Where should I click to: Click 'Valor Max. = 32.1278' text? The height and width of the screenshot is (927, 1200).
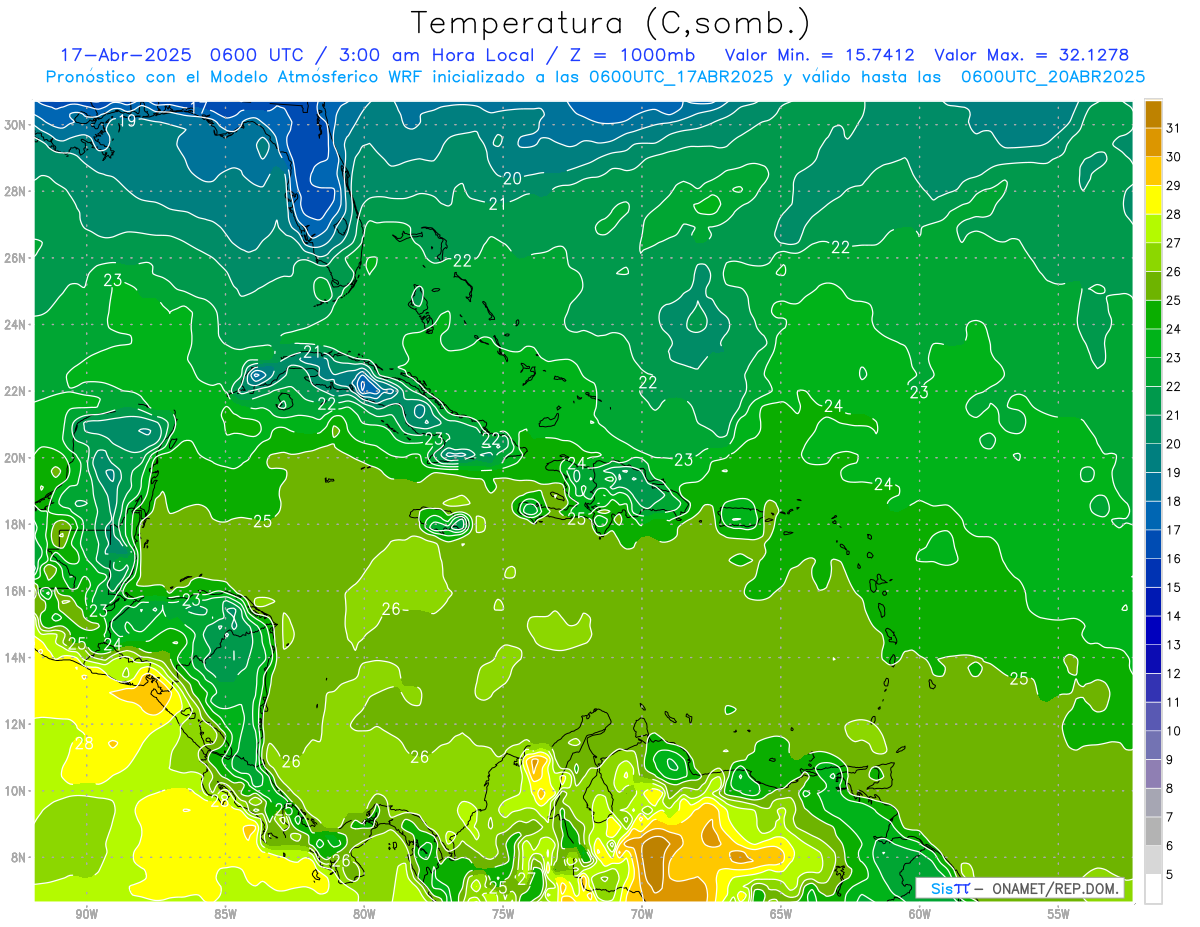click(x=1030, y=55)
